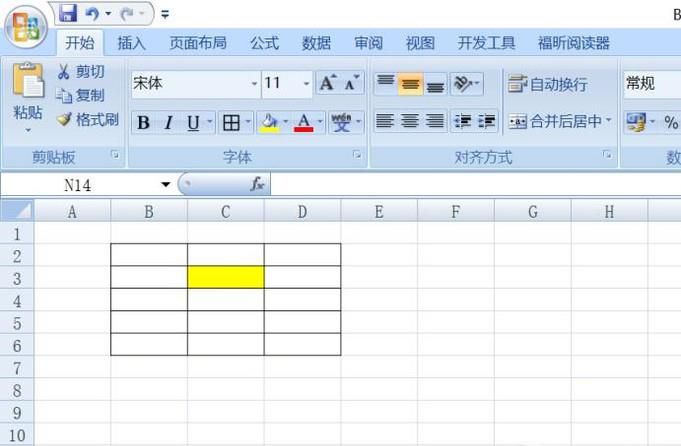
Task: Open the 福昕阅读器 tab
Action: 574,43
